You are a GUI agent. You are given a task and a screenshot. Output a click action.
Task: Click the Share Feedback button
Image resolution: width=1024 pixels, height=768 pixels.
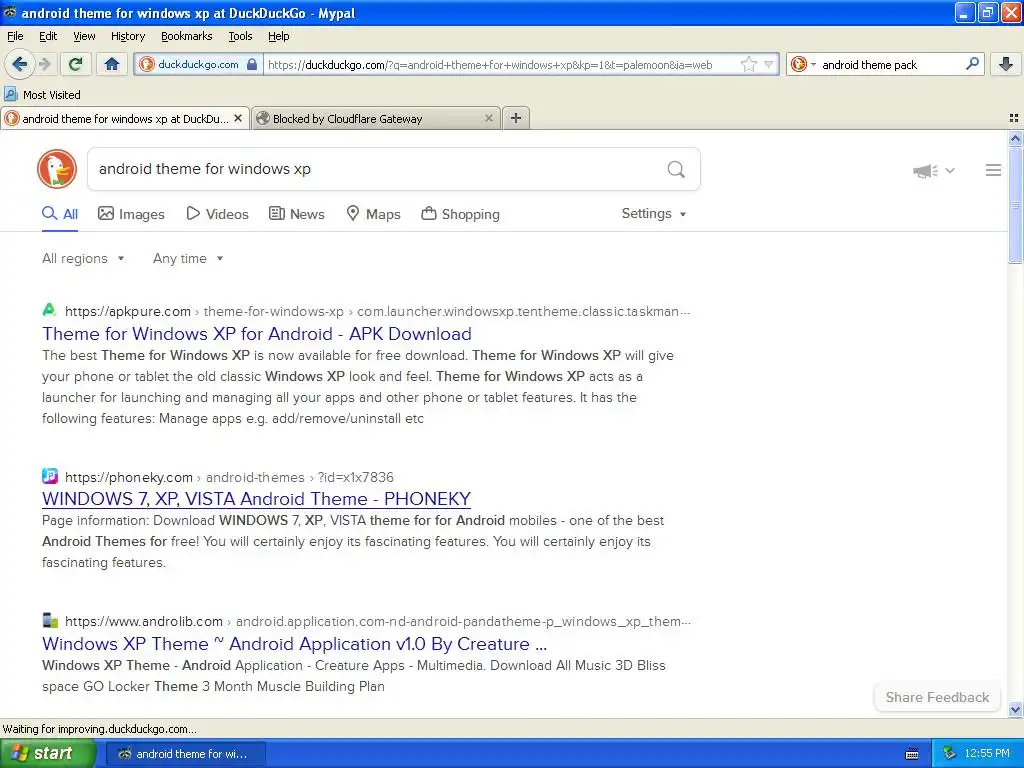[x=936, y=697]
